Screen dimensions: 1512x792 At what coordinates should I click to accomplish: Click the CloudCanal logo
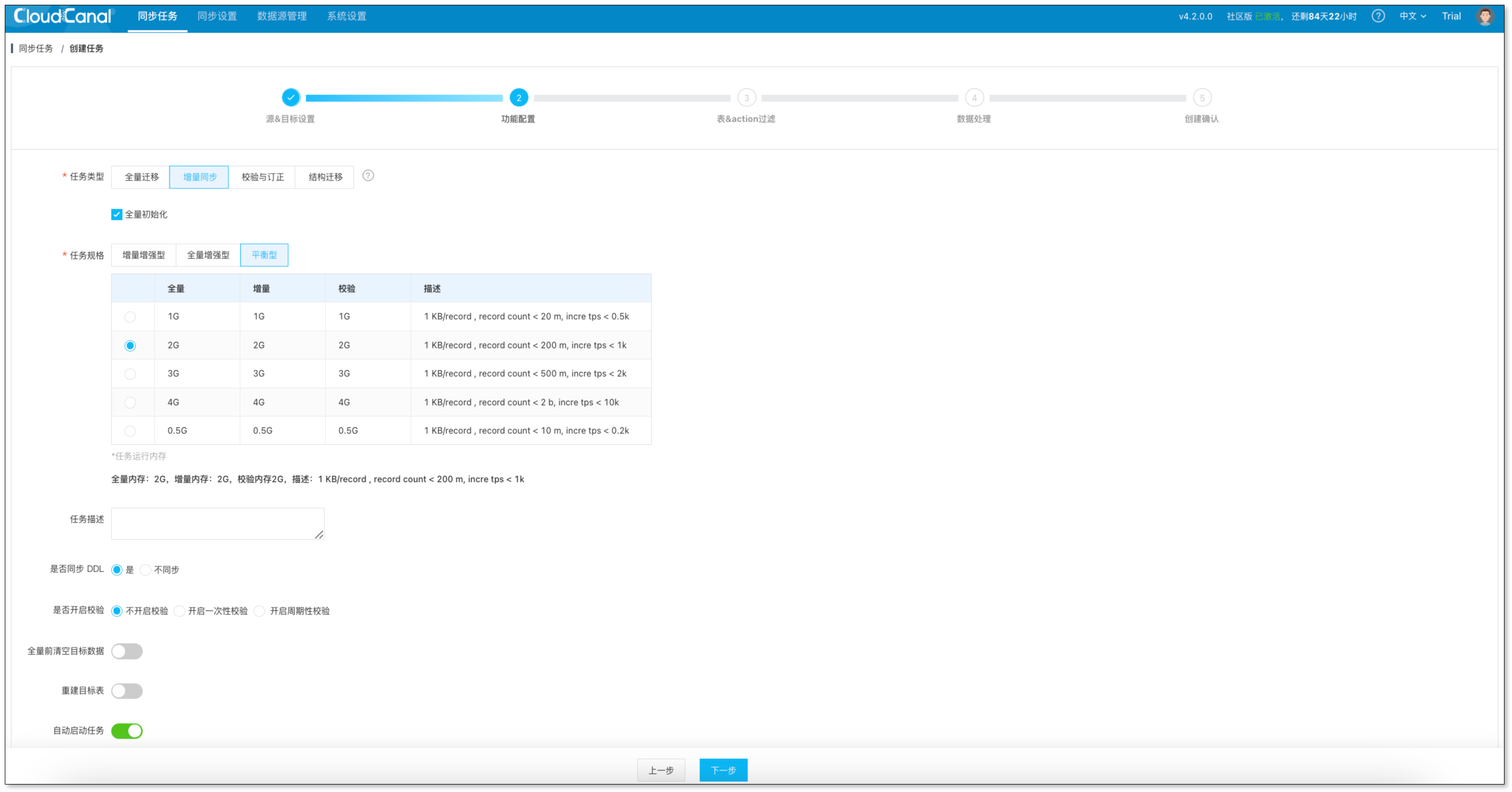click(x=62, y=17)
